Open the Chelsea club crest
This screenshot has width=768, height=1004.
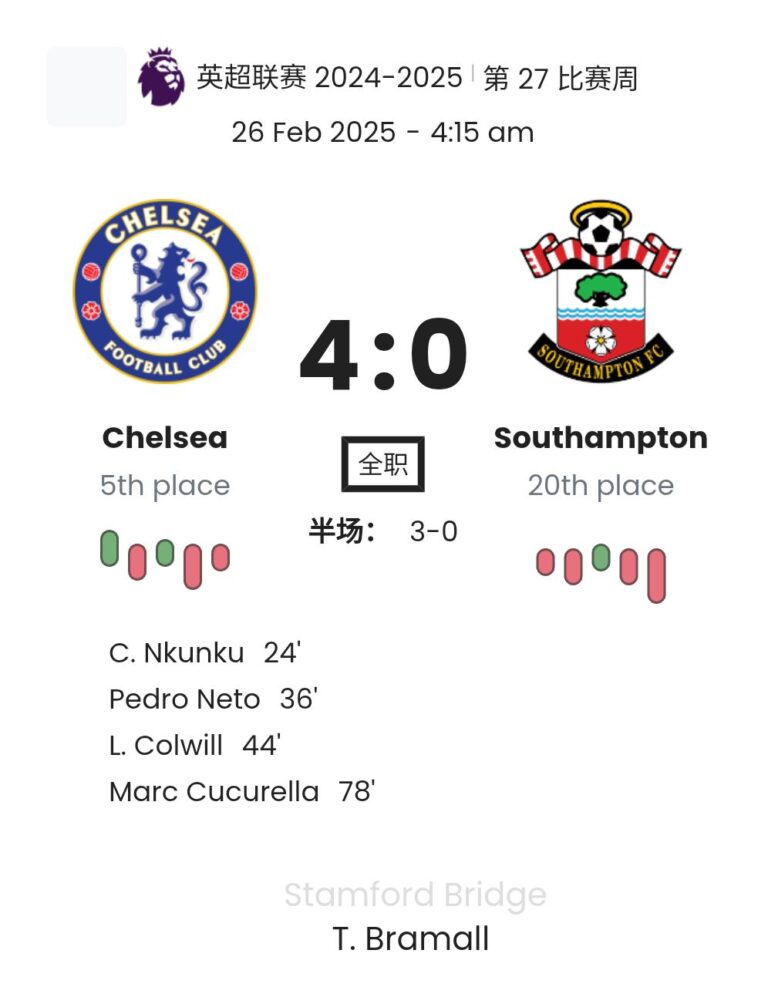point(165,291)
